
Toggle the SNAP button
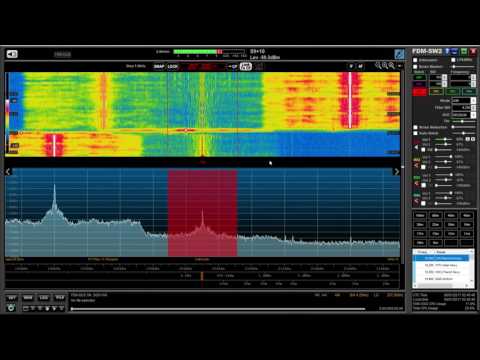click(159, 66)
